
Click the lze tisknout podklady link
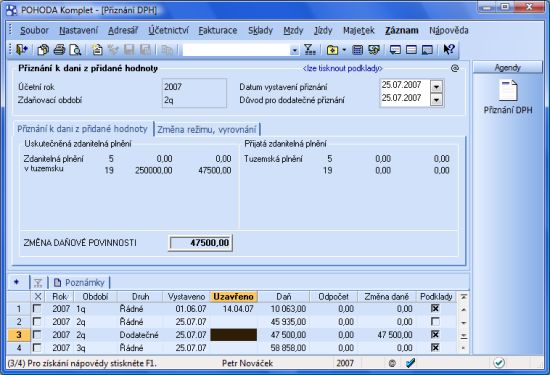343,68
